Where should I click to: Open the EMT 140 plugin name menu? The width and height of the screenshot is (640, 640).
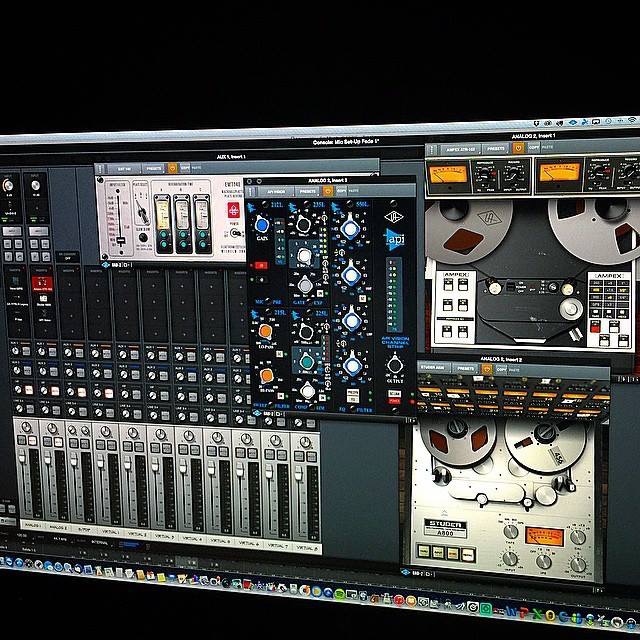(124, 168)
